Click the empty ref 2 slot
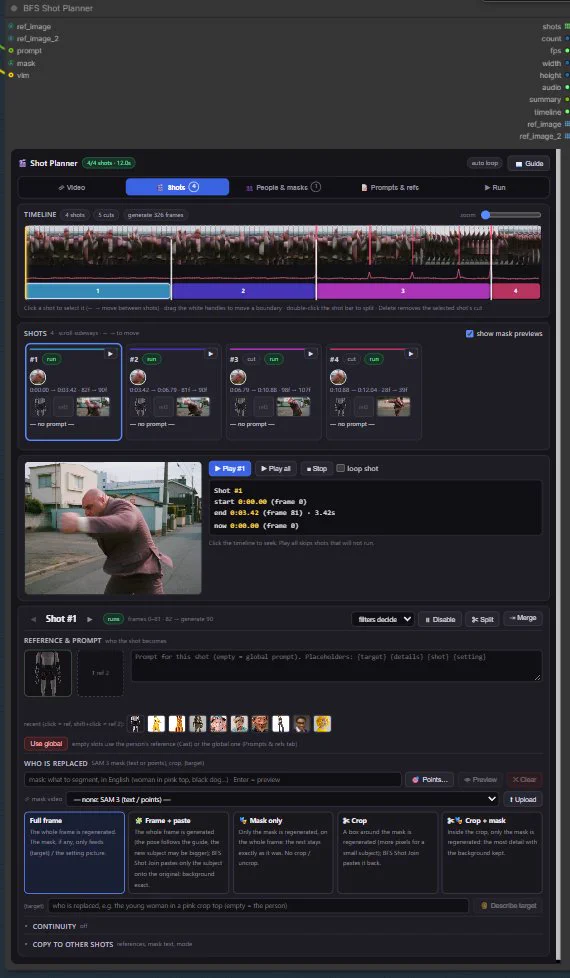This screenshot has height=978, width=570. pyautogui.click(x=100, y=674)
